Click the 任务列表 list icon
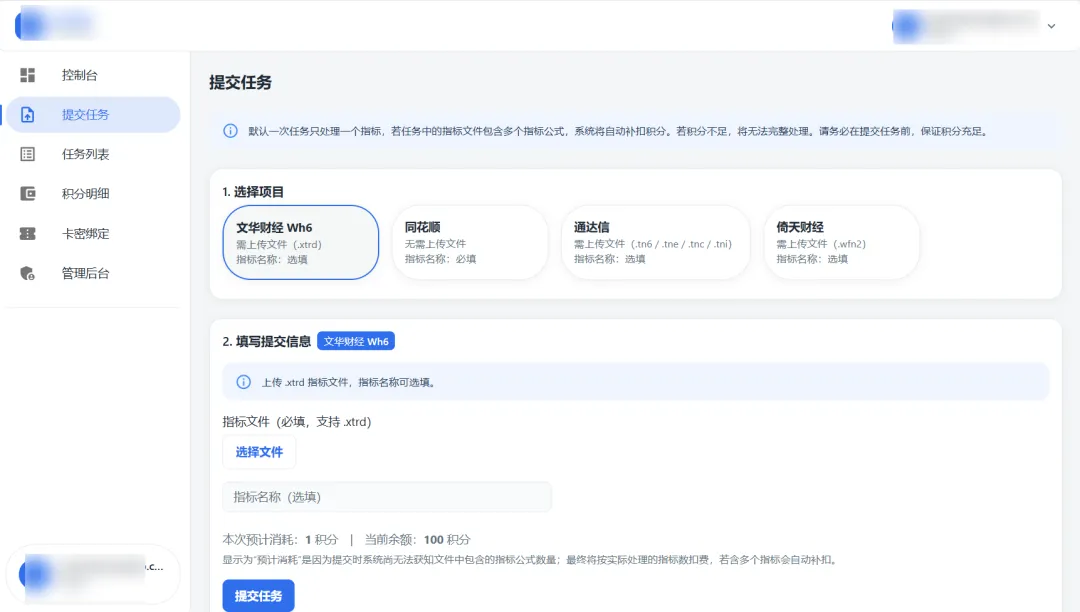This screenshot has width=1080, height=612. pyautogui.click(x=28, y=154)
